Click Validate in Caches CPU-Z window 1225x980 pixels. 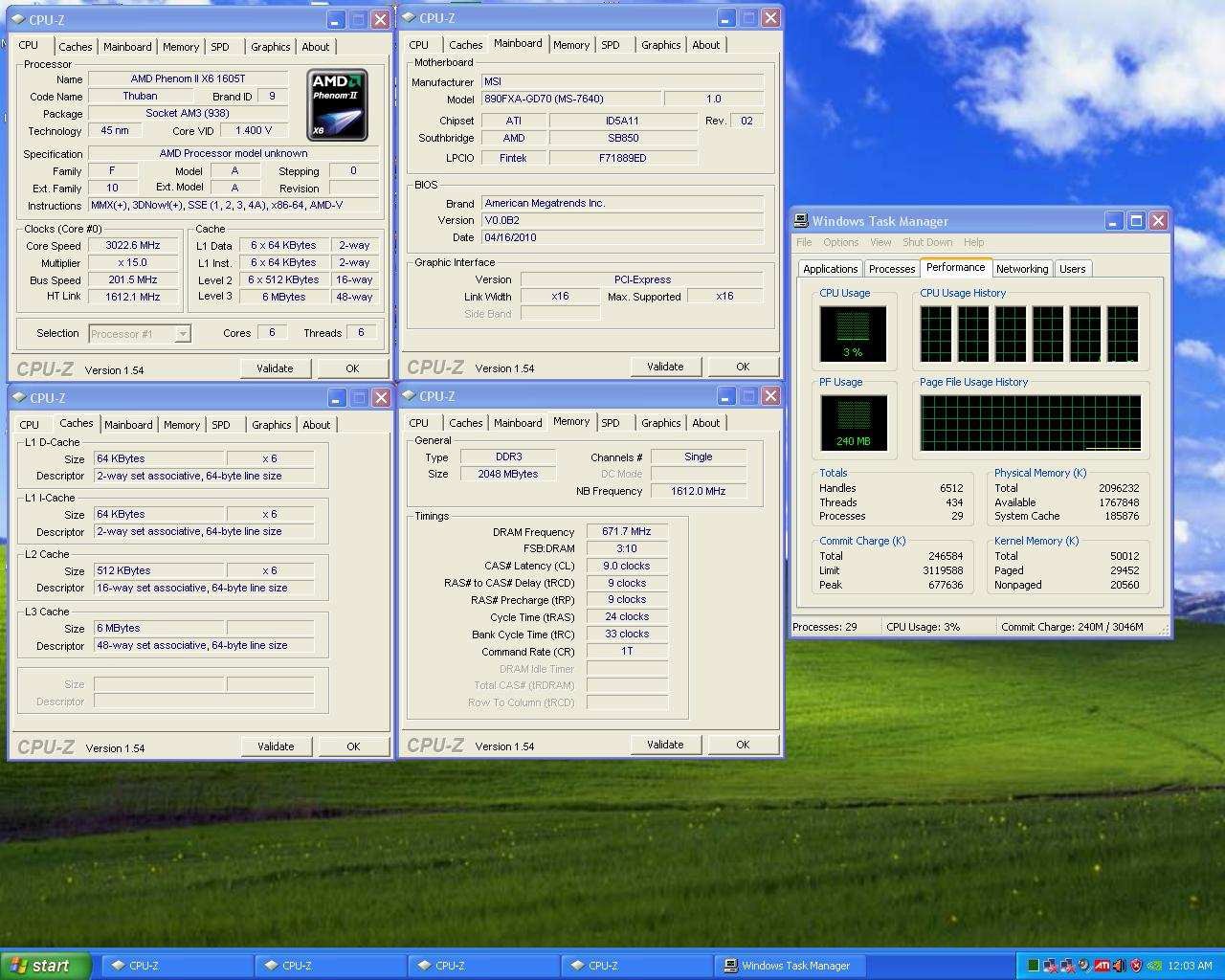pos(276,746)
